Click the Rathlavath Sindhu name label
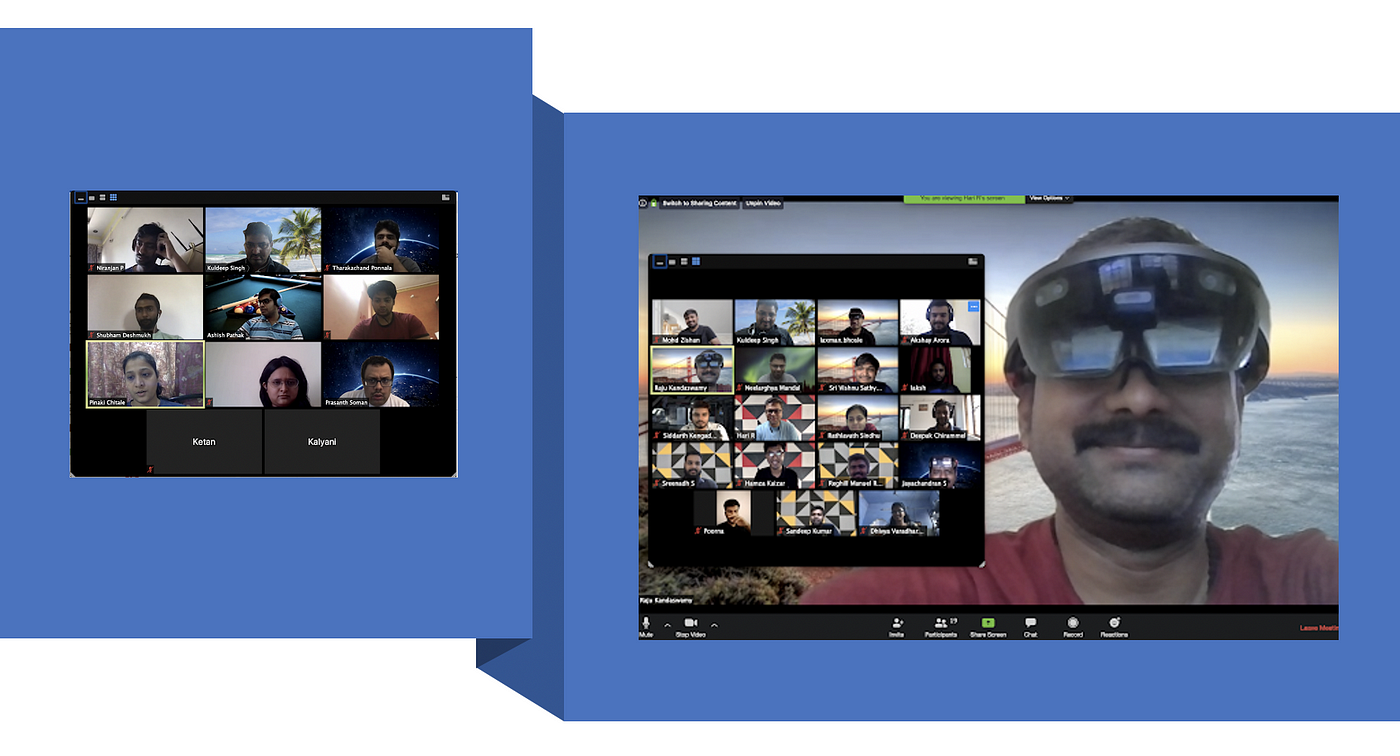 tap(852, 436)
